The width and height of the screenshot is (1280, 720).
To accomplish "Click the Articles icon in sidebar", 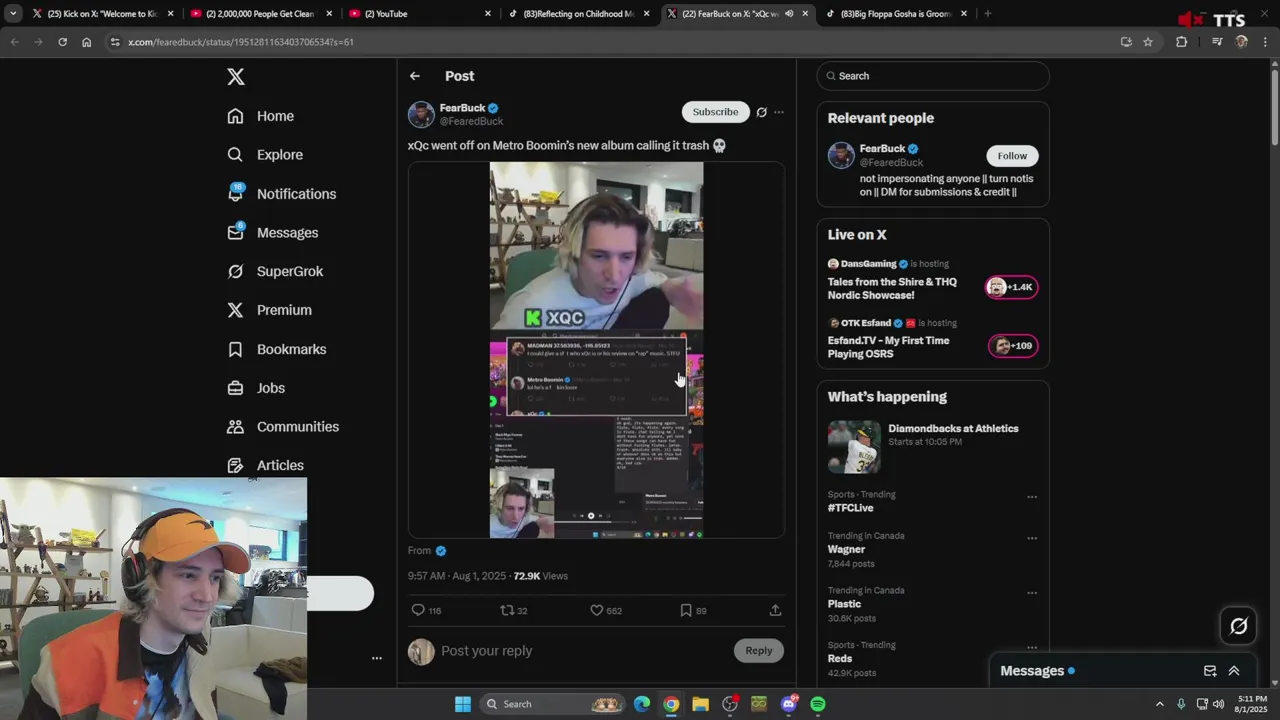I will pos(235,465).
